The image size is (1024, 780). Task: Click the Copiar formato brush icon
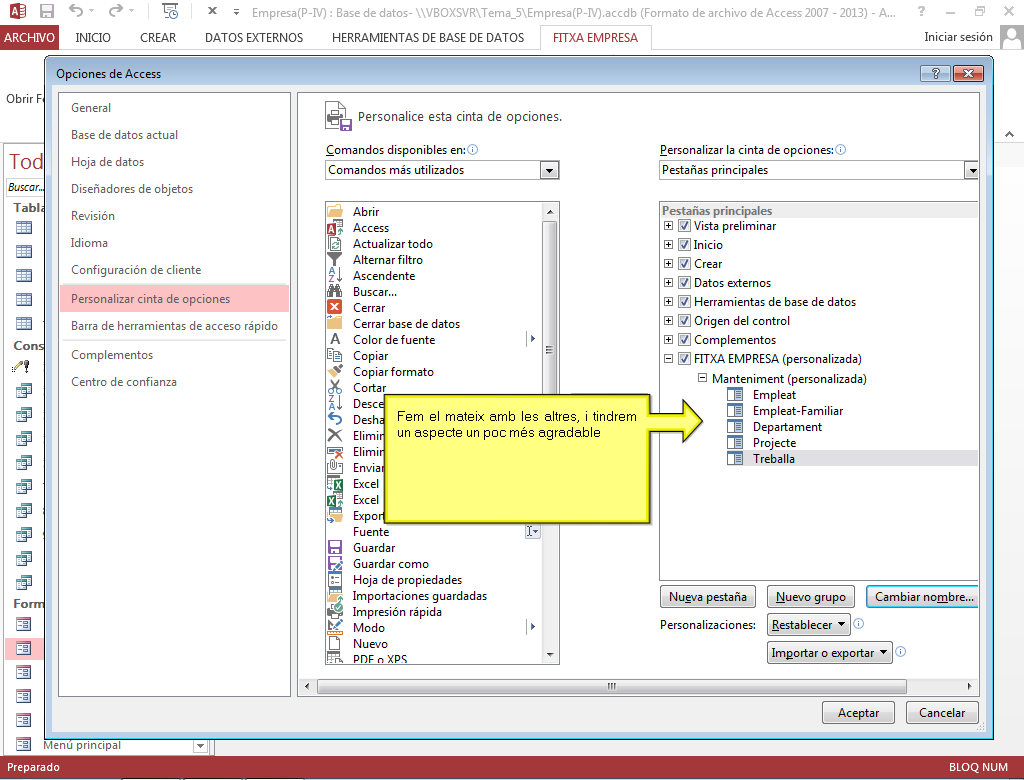click(334, 371)
